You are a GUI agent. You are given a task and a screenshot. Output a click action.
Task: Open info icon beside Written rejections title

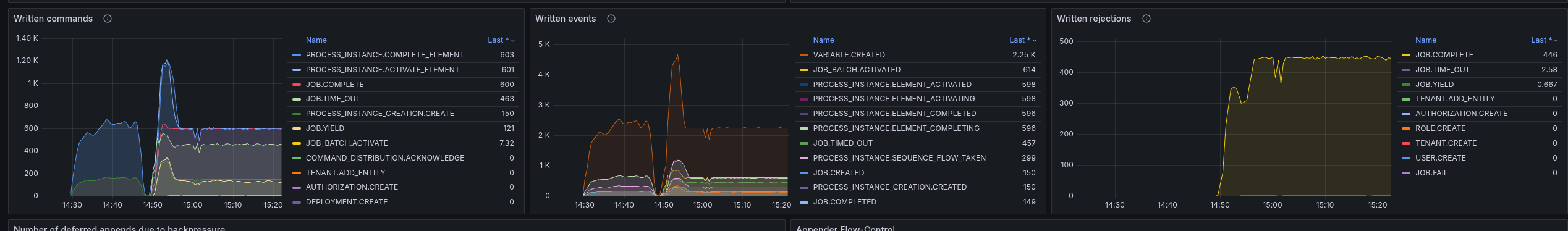coord(1146,19)
